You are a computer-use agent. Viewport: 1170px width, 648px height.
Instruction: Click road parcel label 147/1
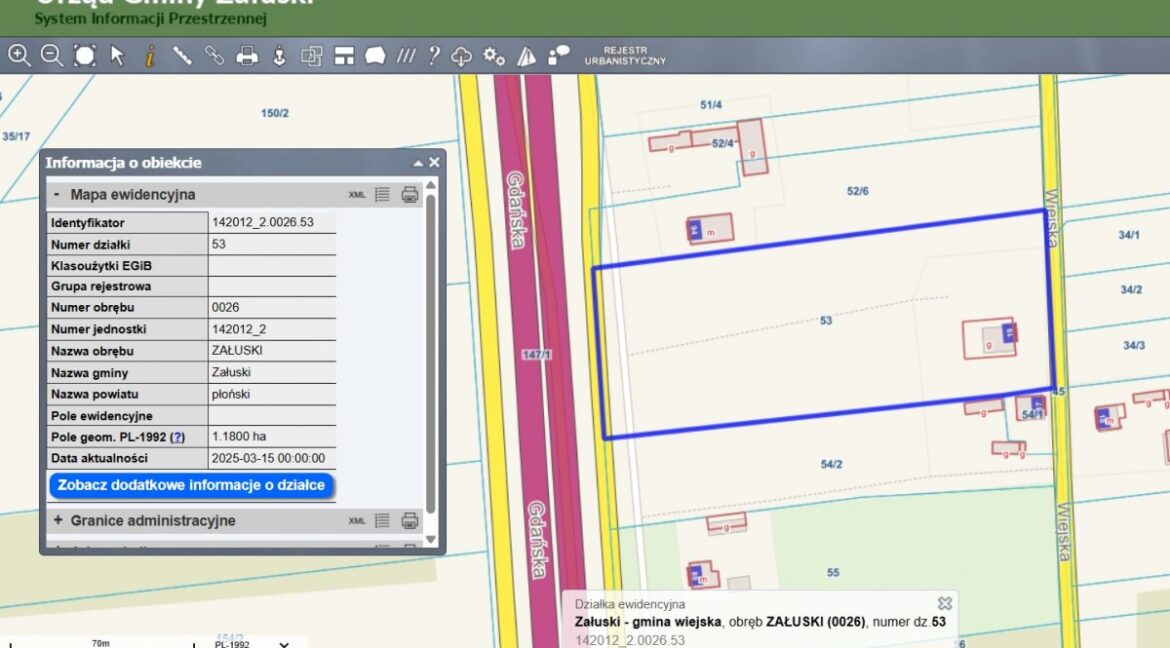tap(536, 355)
